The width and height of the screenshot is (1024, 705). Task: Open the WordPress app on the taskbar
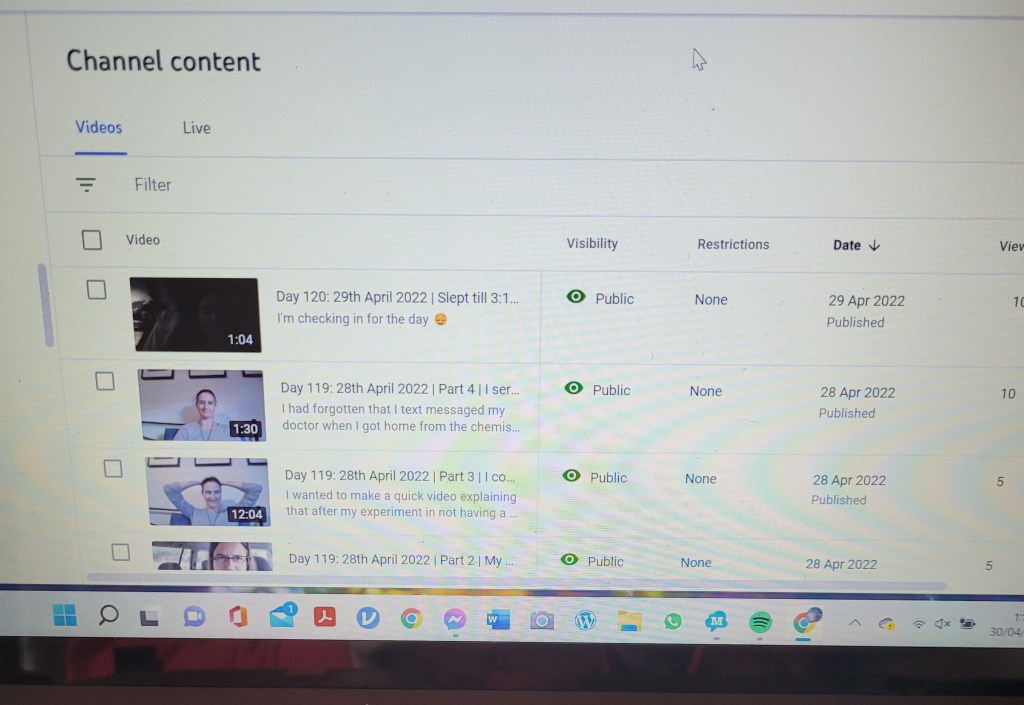click(x=585, y=621)
